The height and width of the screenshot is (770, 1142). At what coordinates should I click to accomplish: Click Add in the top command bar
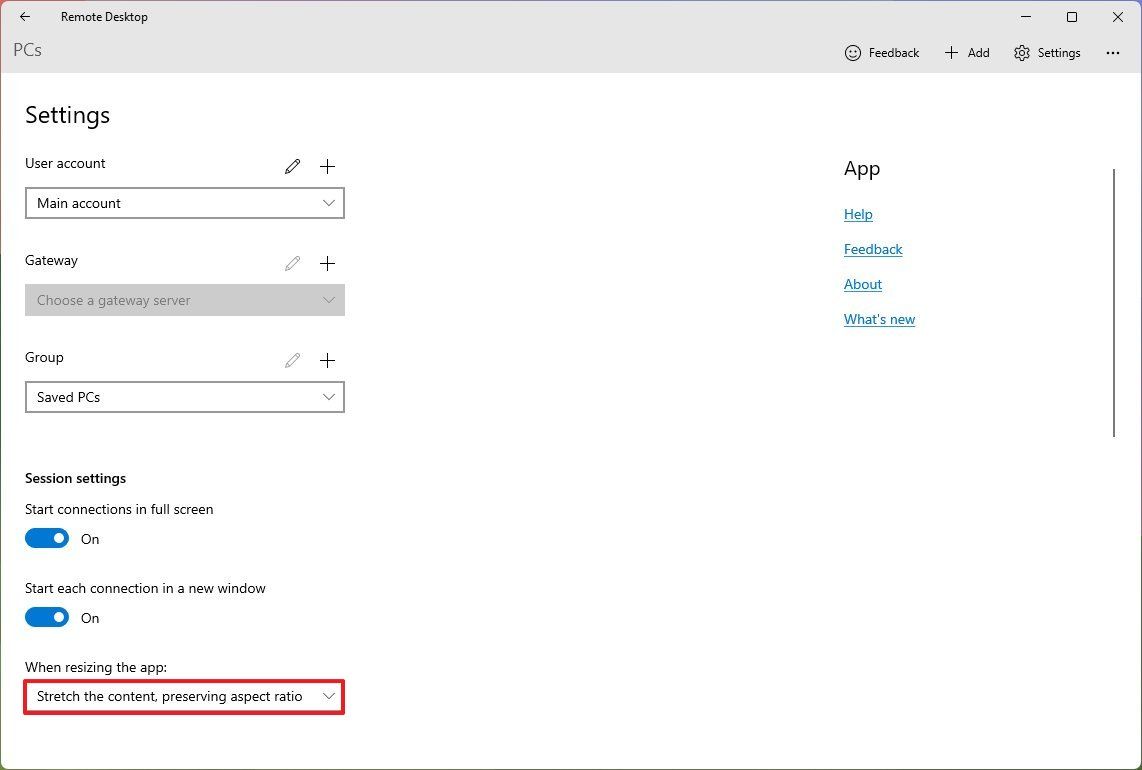tap(966, 52)
